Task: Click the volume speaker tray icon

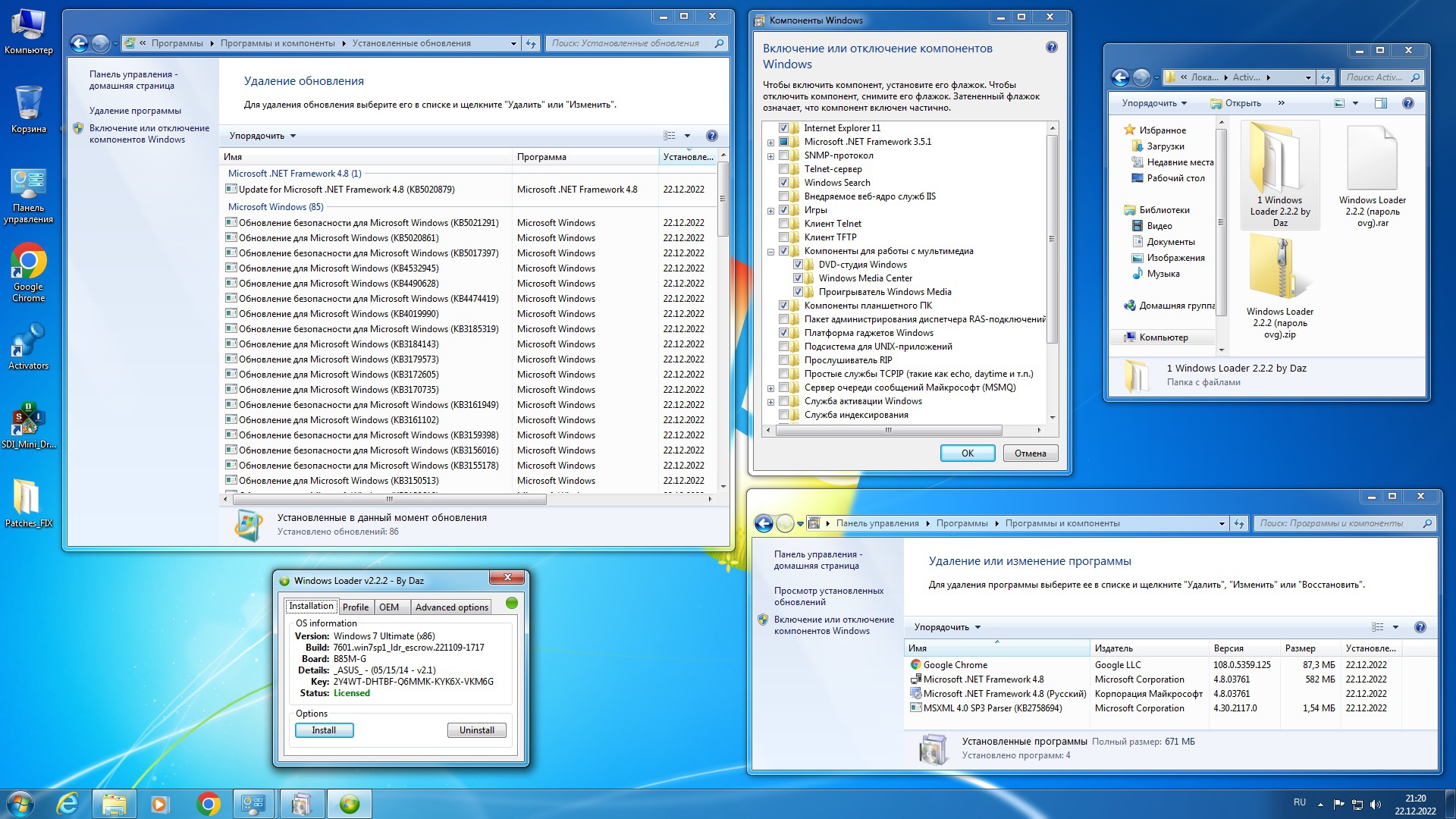Action: (1376, 805)
